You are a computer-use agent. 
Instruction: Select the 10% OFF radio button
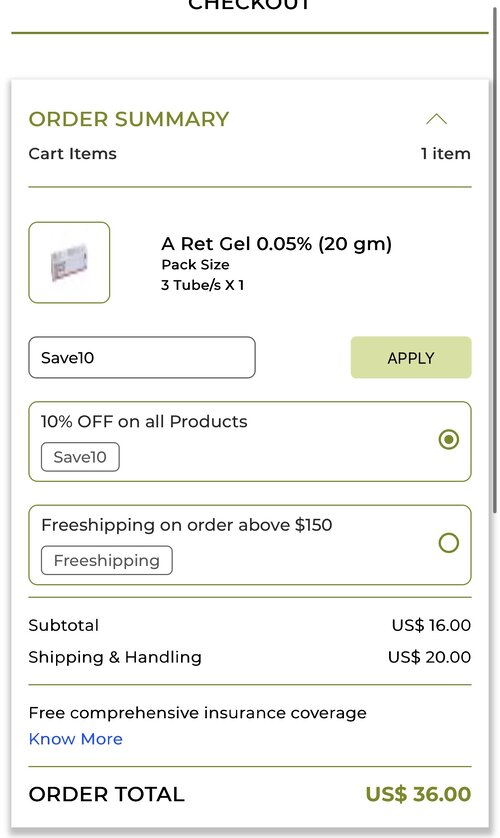pos(449,439)
